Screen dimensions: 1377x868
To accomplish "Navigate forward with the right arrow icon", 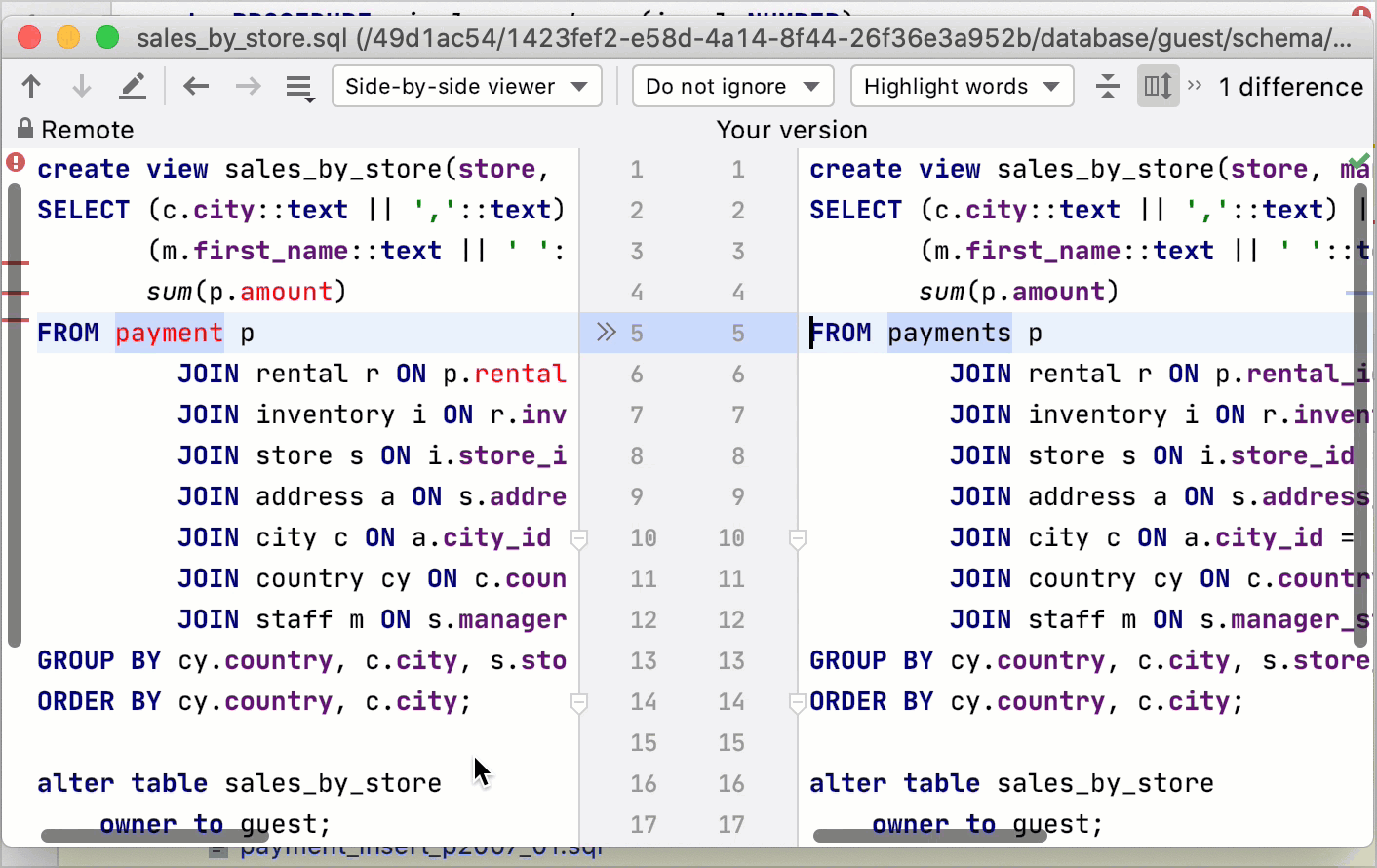I will tap(247, 86).
